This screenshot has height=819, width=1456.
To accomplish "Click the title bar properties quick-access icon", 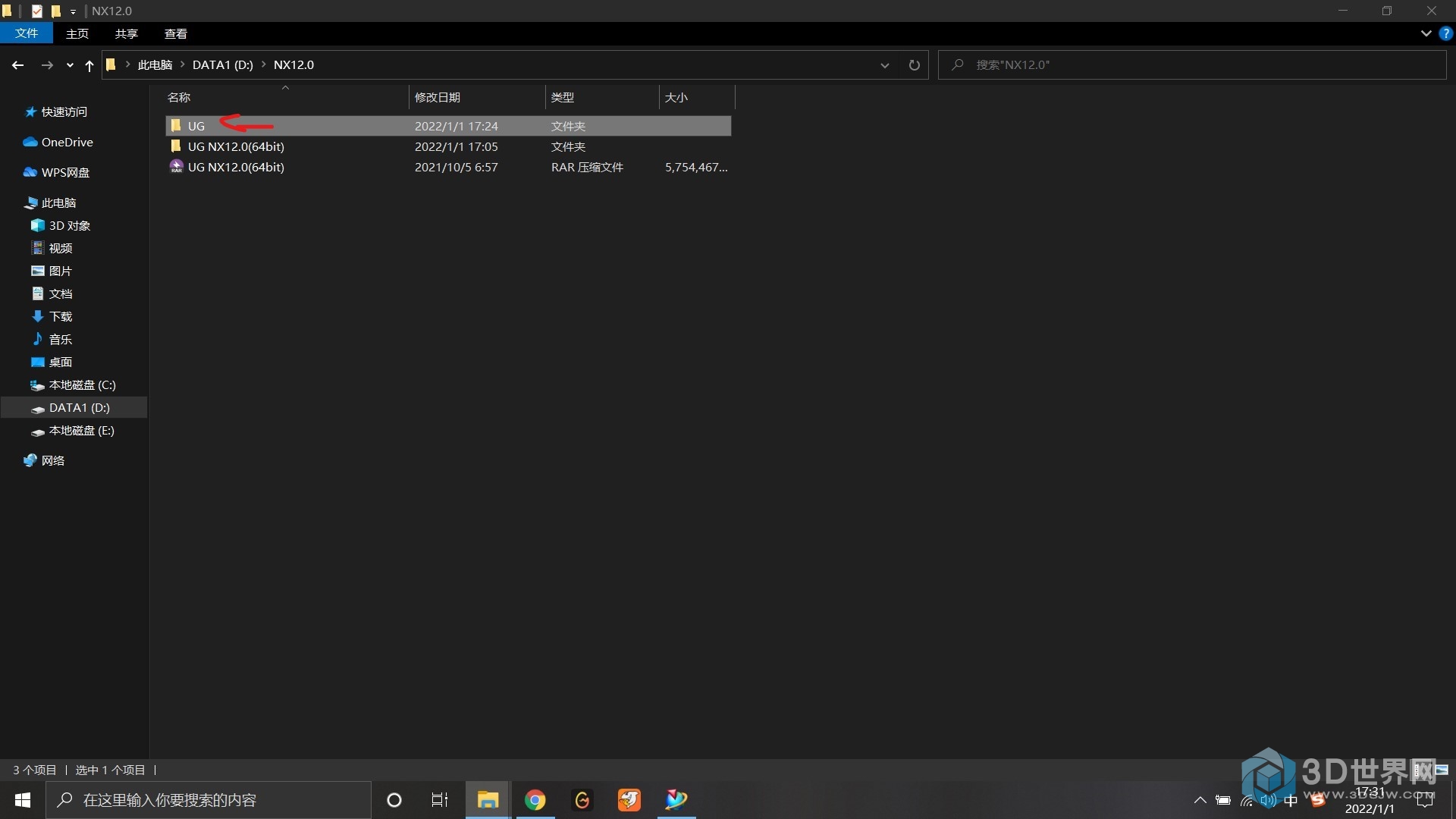I will (x=36, y=11).
